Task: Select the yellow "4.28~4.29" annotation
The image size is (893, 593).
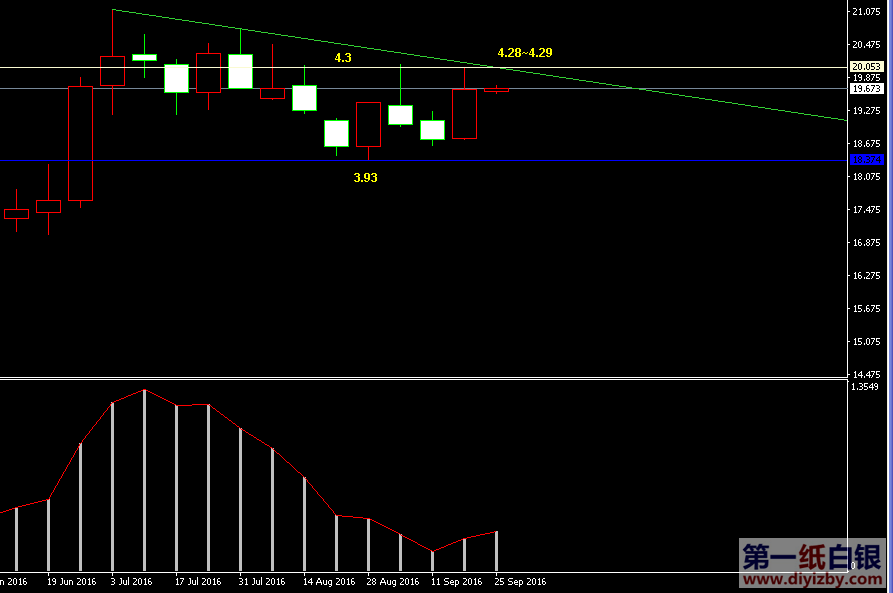Action: [x=524, y=52]
